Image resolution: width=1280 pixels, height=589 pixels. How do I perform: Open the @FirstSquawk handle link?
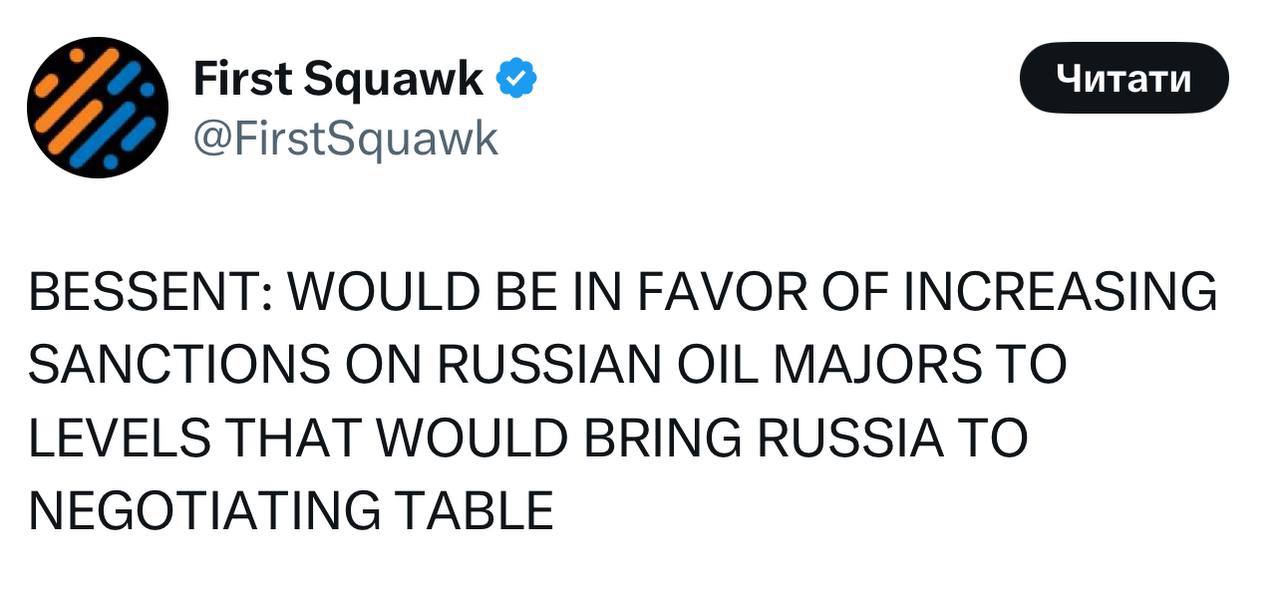point(344,140)
